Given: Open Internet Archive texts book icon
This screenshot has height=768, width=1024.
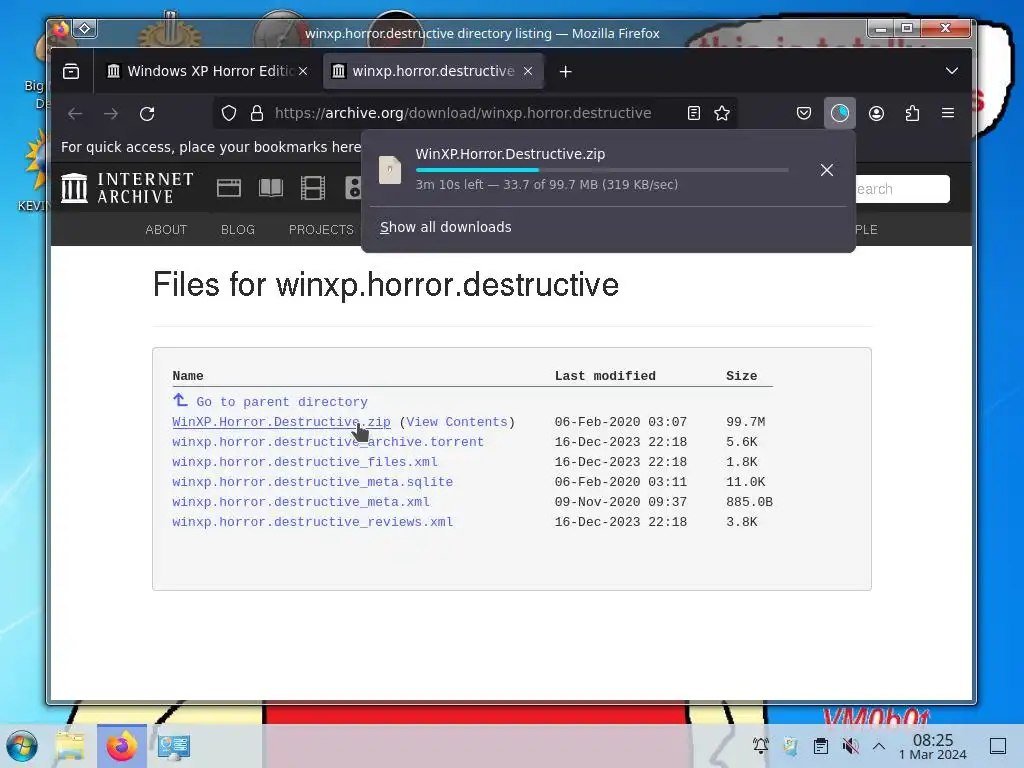Looking at the screenshot, I should (x=271, y=188).
